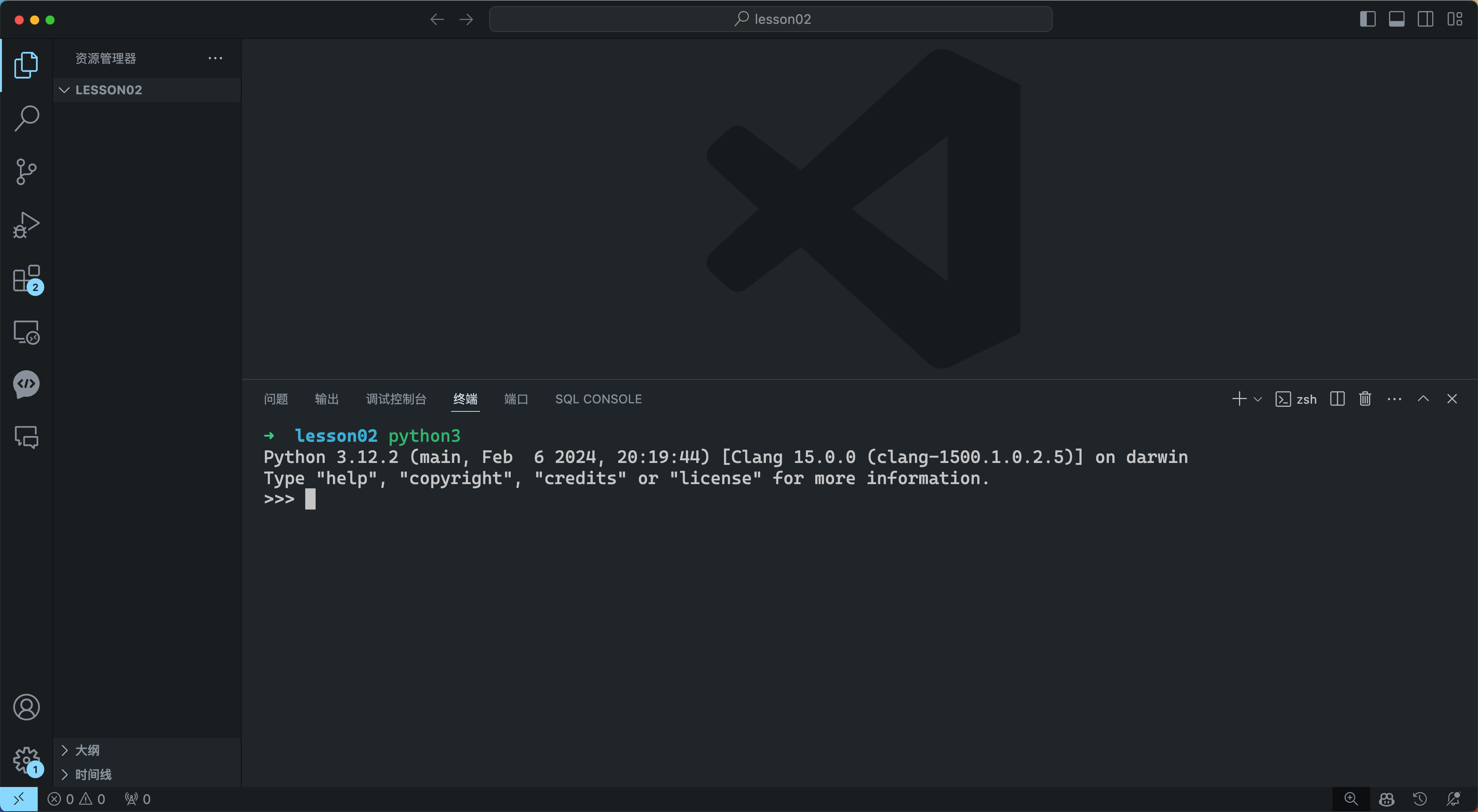Screen dimensions: 1478x812
Task: Split the terminal
Action: point(1338,399)
